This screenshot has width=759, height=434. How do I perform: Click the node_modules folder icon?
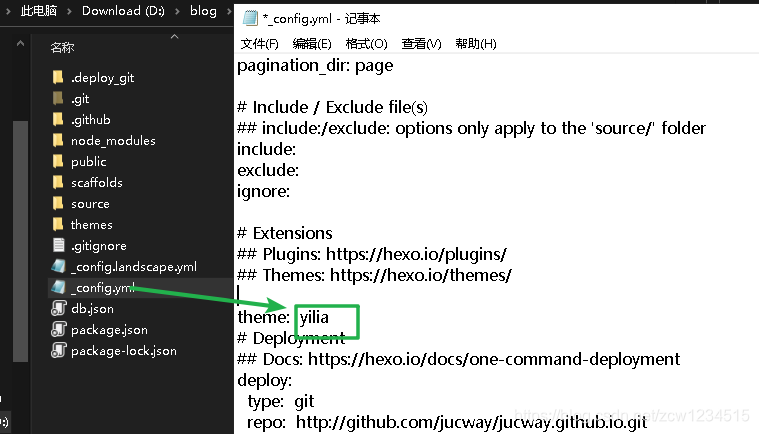[x=58, y=140]
